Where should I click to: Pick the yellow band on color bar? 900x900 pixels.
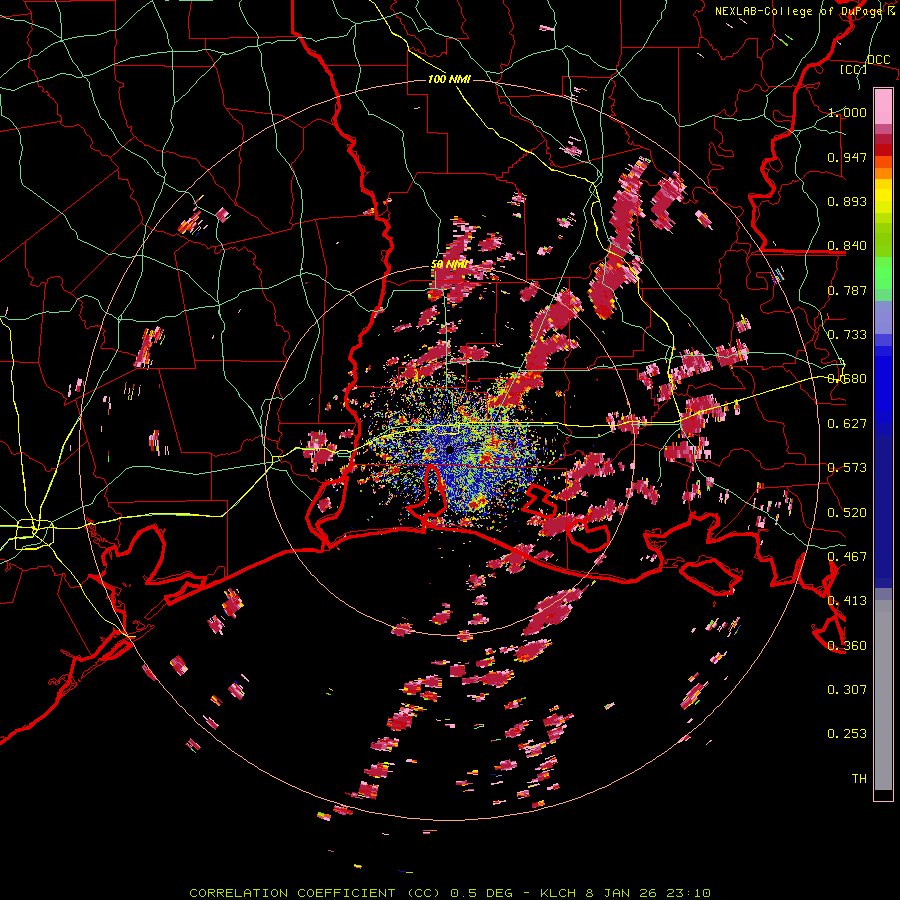pos(883,197)
